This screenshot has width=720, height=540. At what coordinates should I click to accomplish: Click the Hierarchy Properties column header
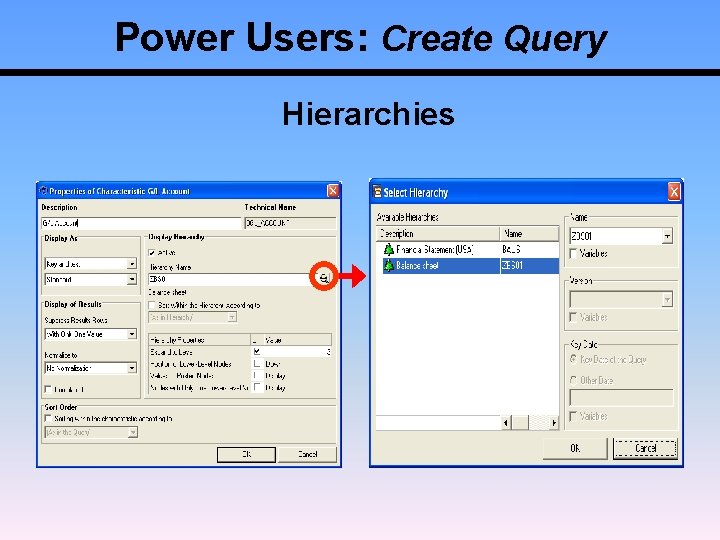(x=199, y=340)
